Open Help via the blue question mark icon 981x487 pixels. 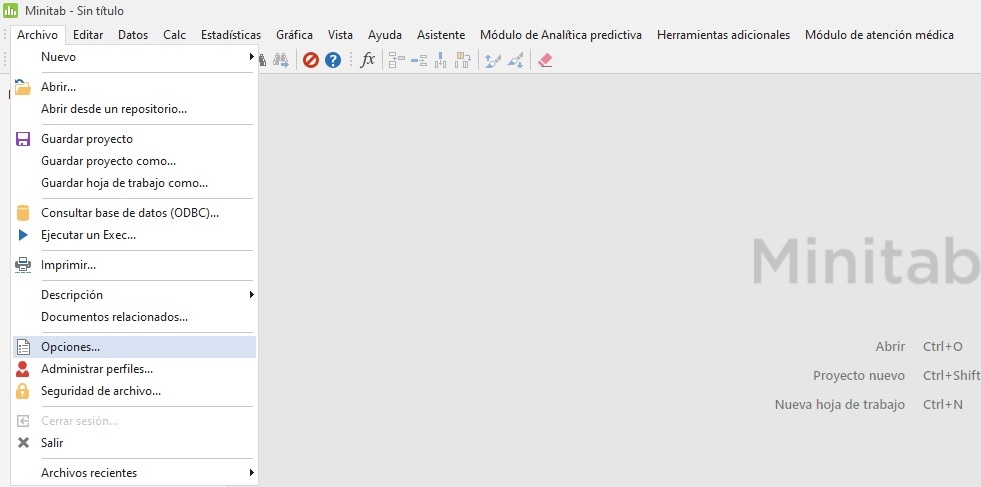333,60
